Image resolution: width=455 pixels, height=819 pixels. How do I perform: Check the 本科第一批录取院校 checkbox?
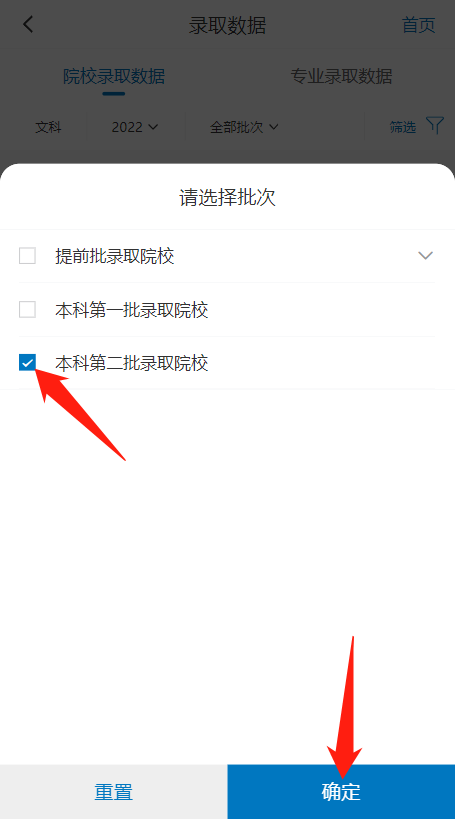point(27,310)
